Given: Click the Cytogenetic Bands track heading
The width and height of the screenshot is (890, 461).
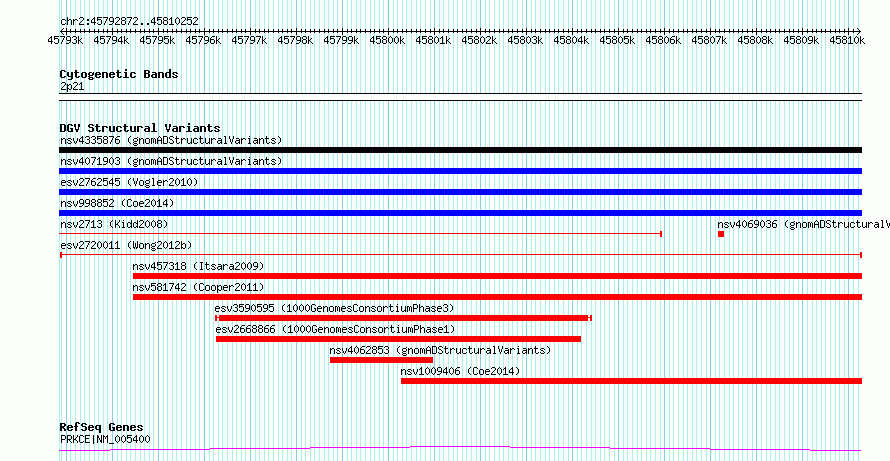Looking at the screenshot, I should point(119,74).
